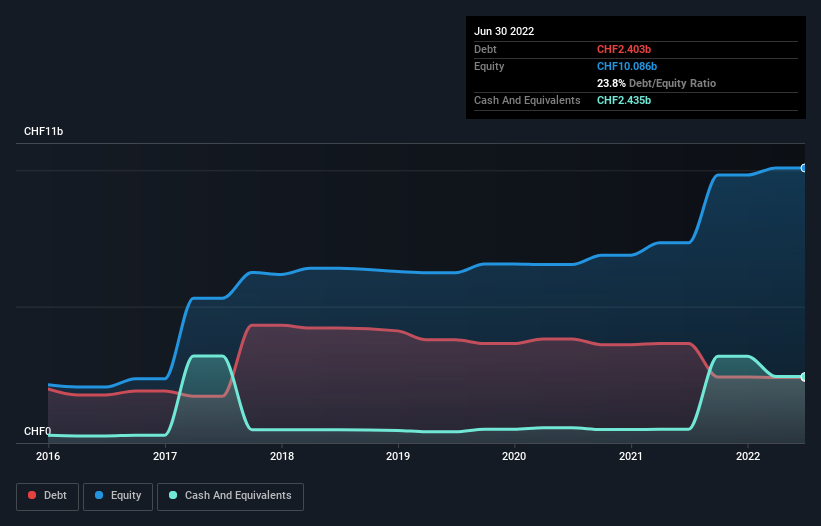Click the 2022 x-axis label

748,456
